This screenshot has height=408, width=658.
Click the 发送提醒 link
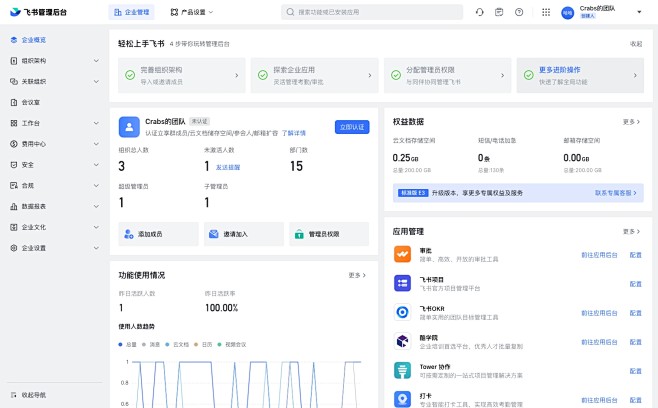[228, 167]
